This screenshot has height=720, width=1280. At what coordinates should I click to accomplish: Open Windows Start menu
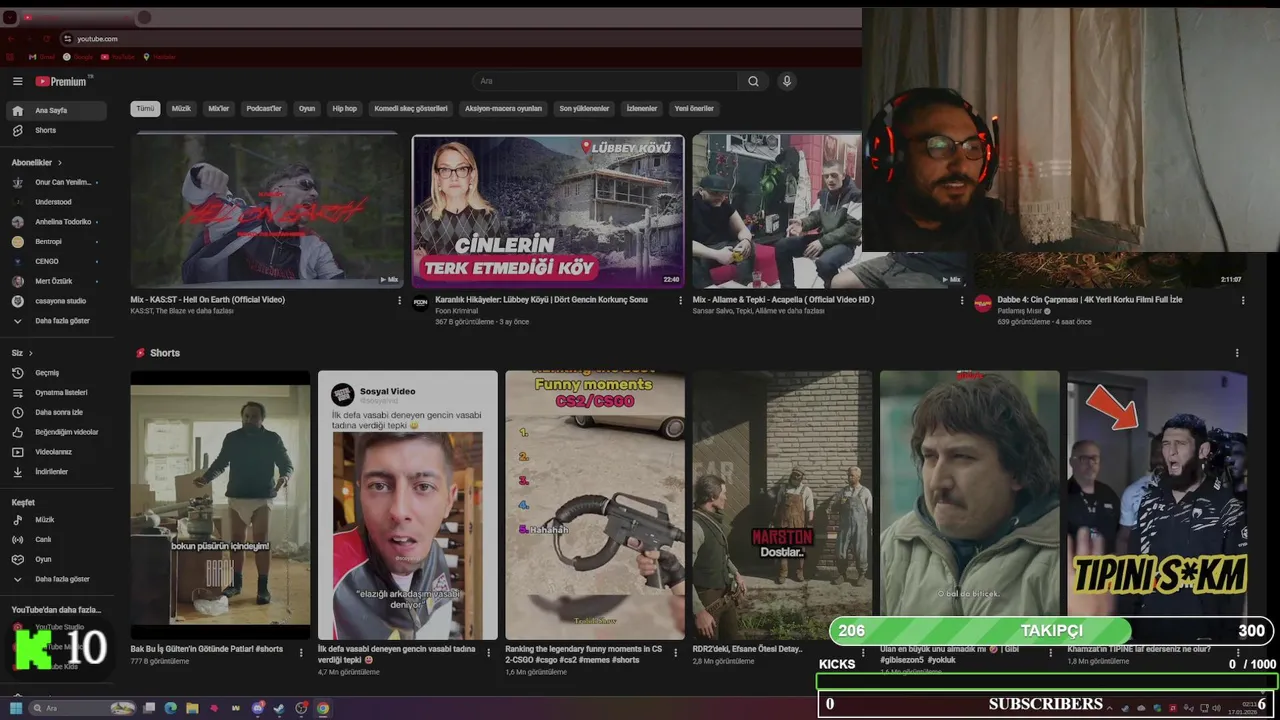(x=15, y=708)
